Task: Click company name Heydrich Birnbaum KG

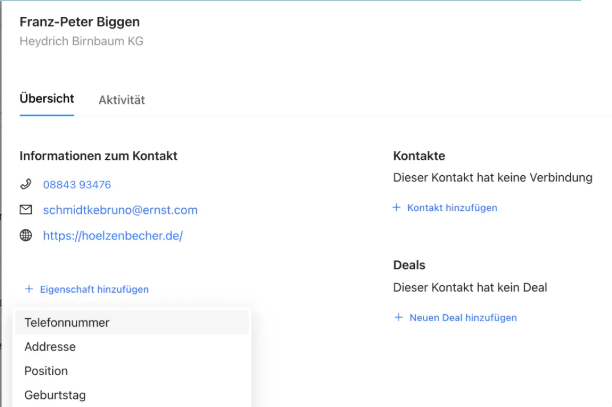Action: click(82, 41)
